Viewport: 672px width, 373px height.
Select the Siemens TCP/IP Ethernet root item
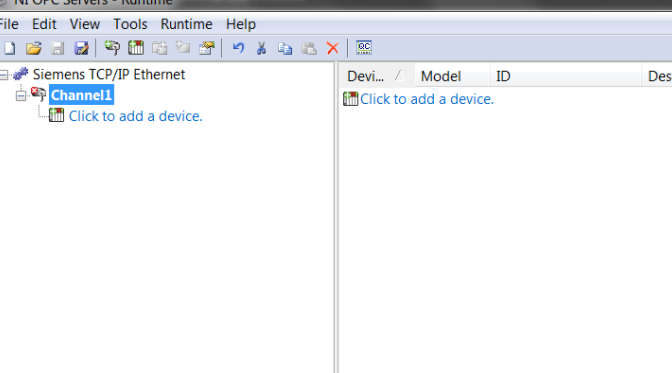pyautogui.click(x=109, y=74)
